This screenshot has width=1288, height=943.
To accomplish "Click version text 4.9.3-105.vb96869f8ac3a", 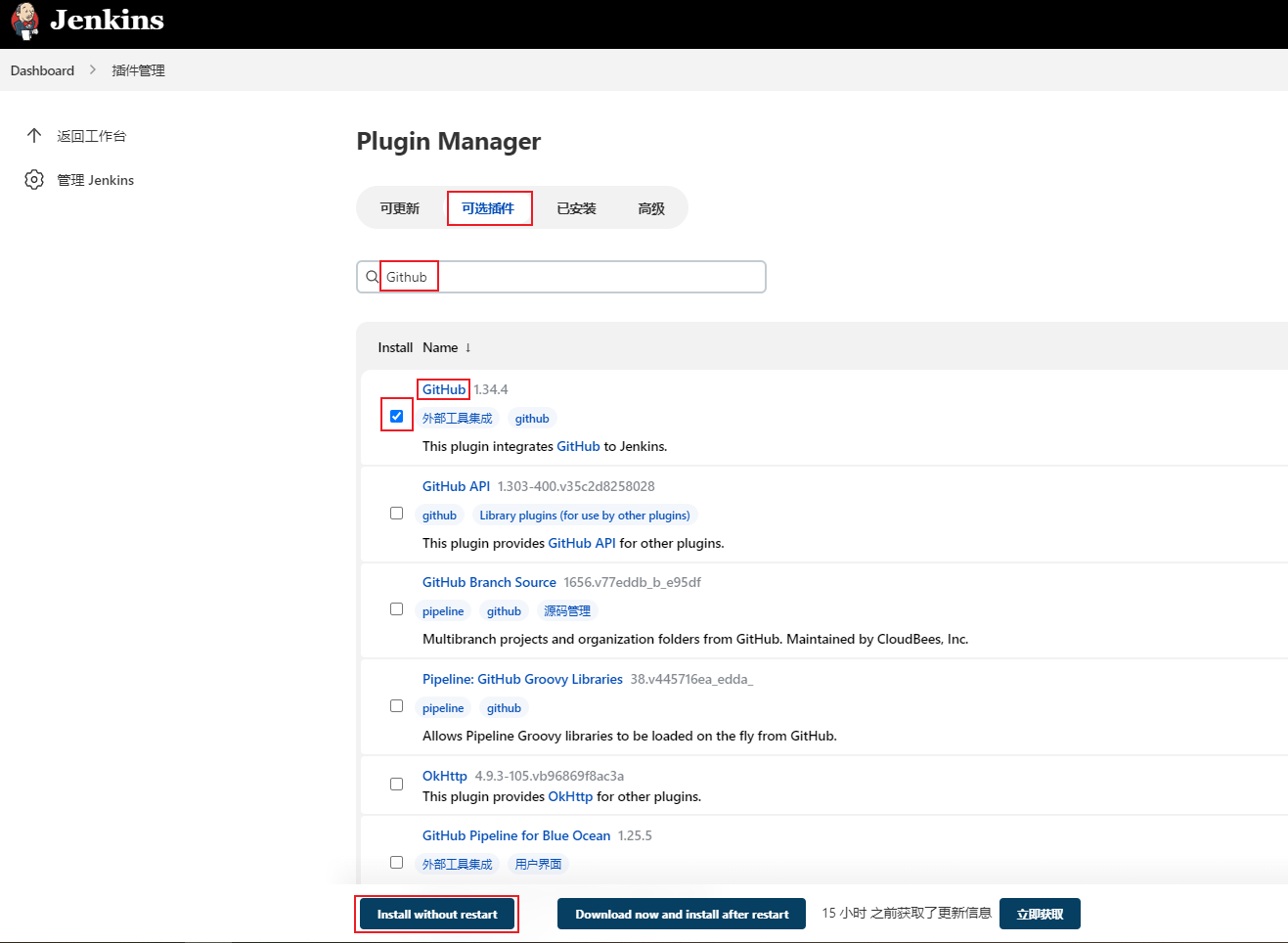I will [550, 776].
